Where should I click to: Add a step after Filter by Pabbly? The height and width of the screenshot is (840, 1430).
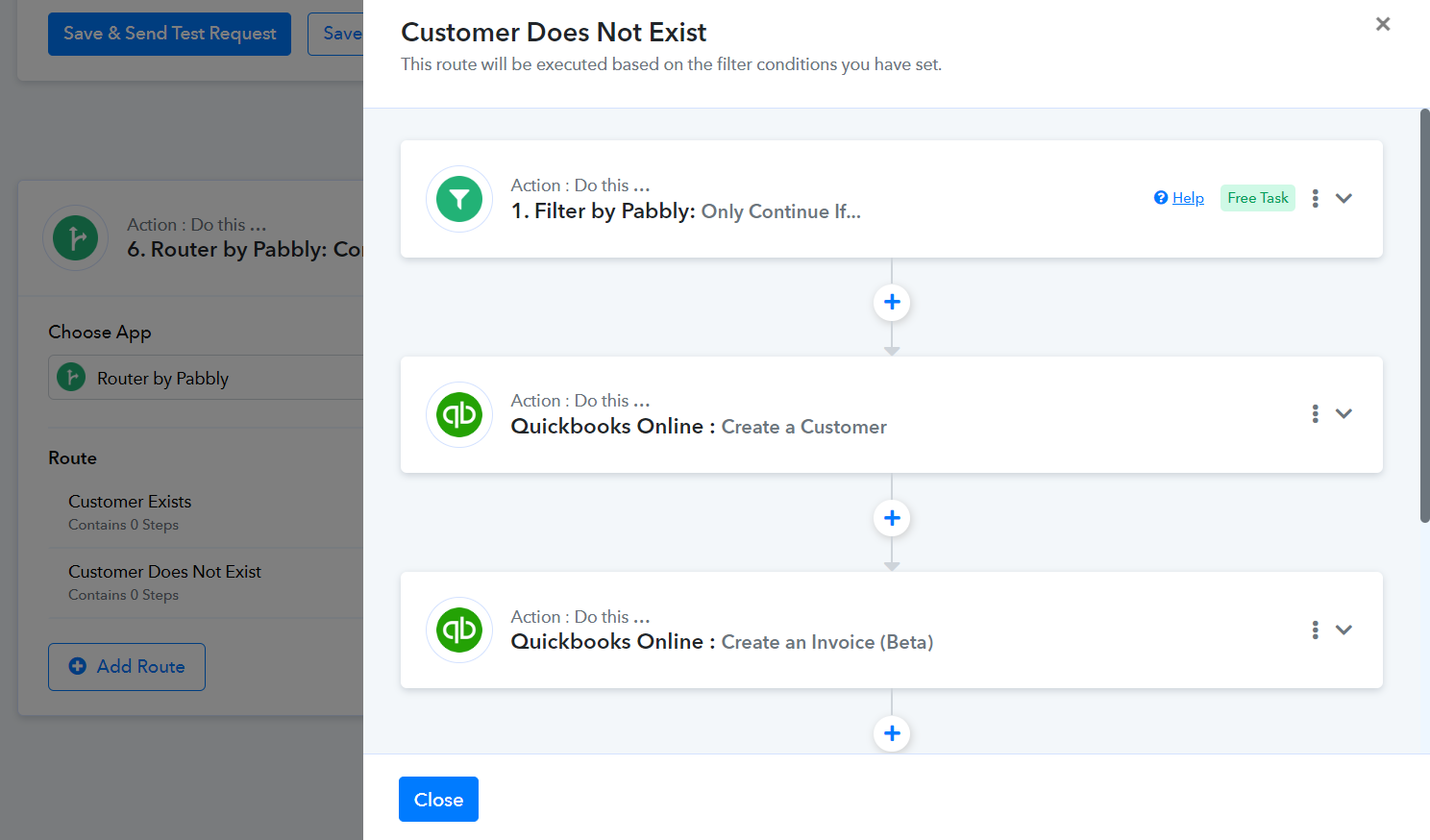click(892, 303)
